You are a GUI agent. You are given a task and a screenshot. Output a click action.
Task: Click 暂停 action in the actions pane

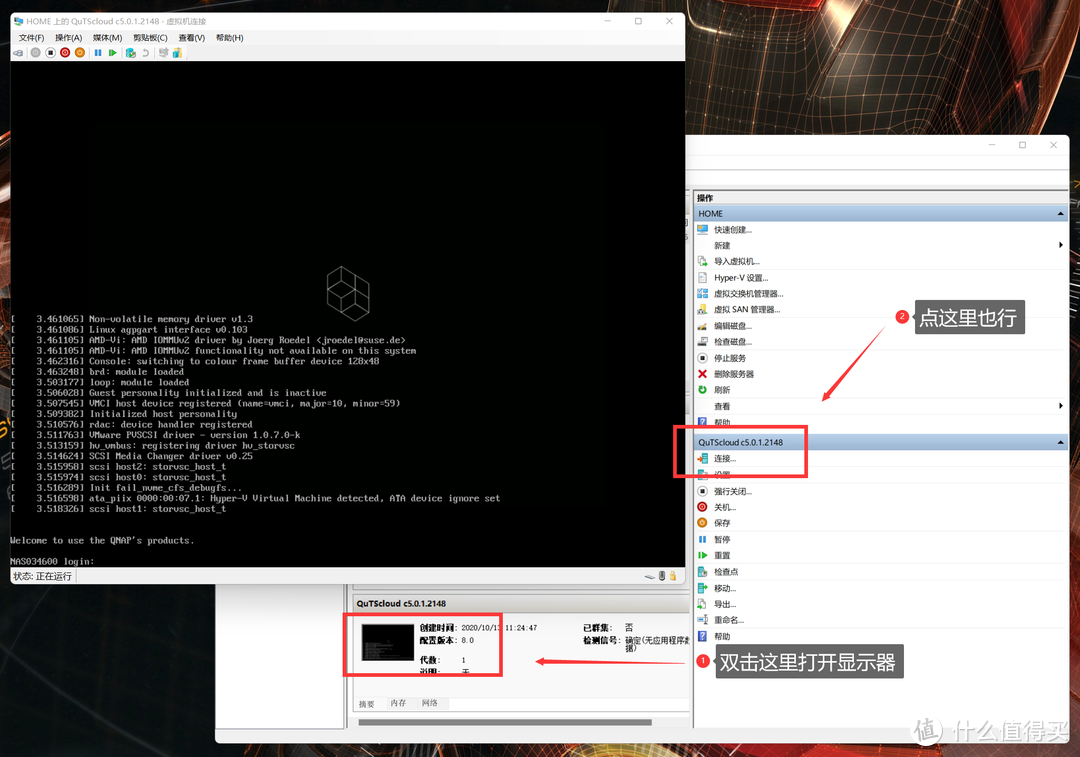point(721,539)
